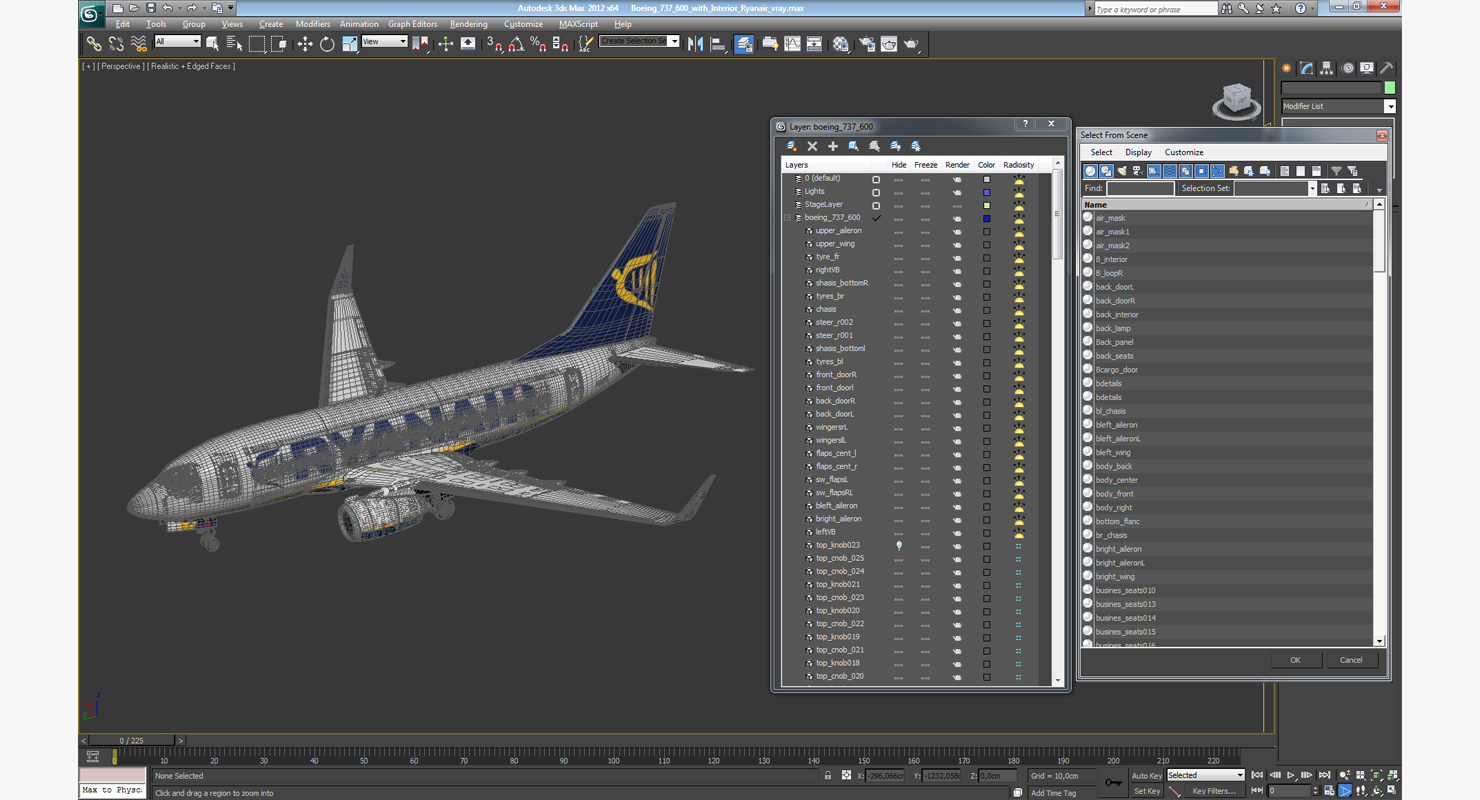Click the Render Production teapot
The width and height of the screenshot is (1480, 800).
pyautogui.click(x=912, y=44)
